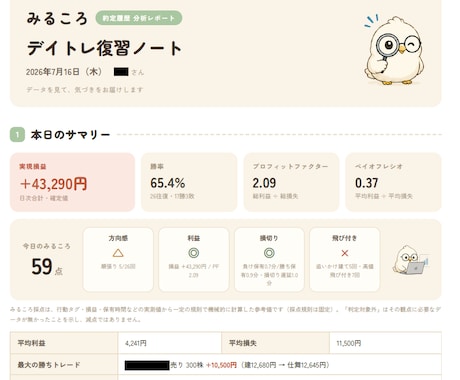Click the 65.4% win rate value

(168, 183)
